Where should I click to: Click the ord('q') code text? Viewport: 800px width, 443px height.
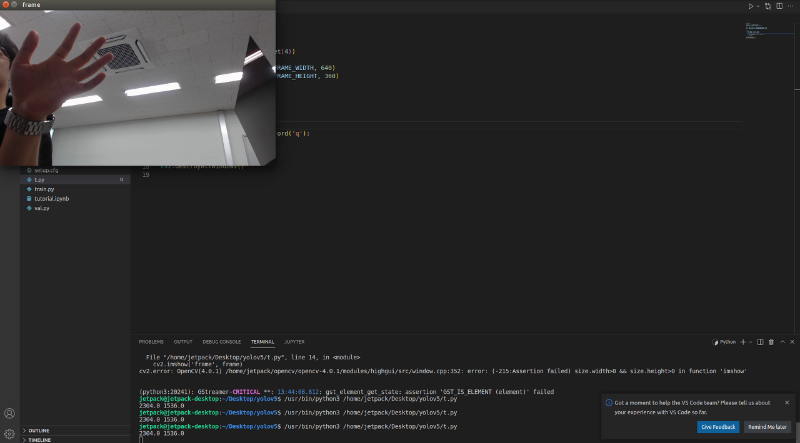coord(293,134)
